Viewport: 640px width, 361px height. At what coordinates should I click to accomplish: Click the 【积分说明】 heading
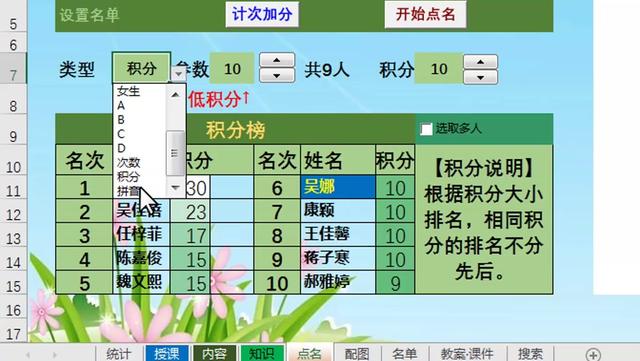click(484, 167)
